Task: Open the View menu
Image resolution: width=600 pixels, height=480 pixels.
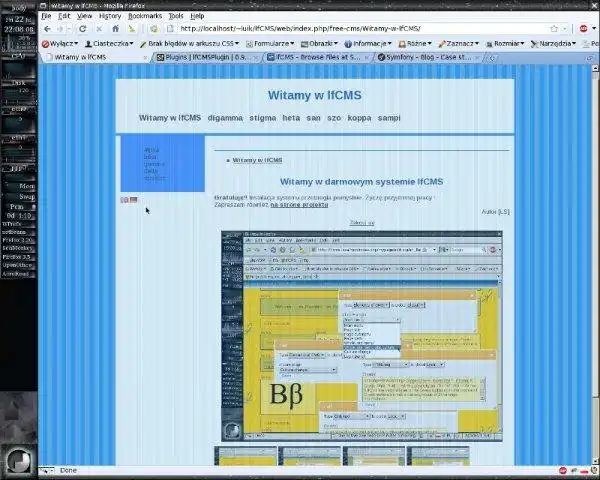Action: coord(85,16)
